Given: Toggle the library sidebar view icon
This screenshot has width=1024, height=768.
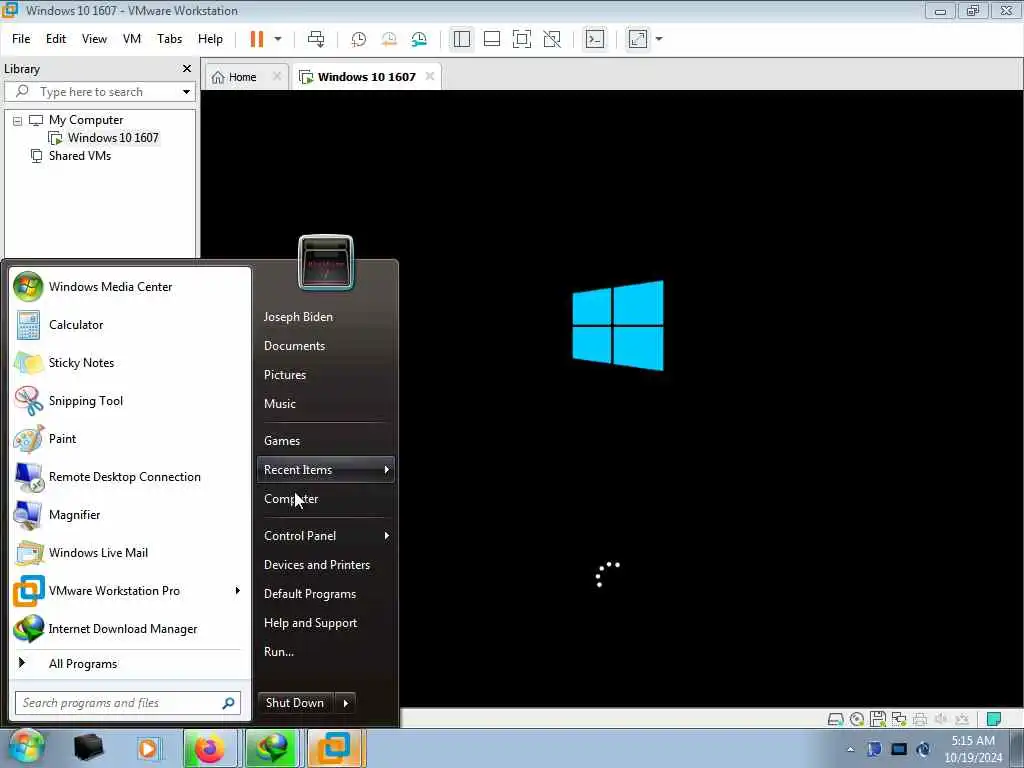Looking at the screenshot, I should pos(462,39).
